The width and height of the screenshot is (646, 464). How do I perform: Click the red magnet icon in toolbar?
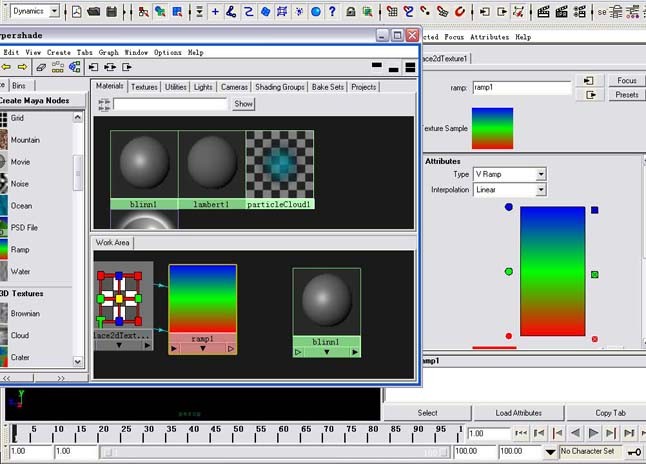pyautogui.click(x=459, y=12)
